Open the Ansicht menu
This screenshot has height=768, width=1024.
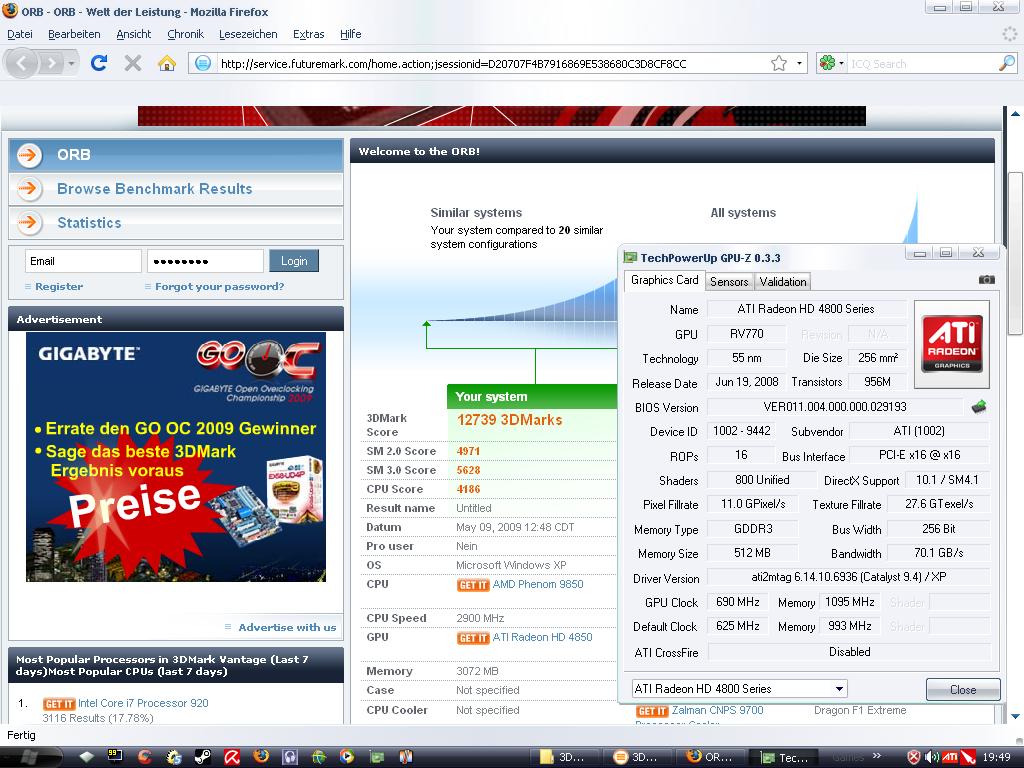[134, 34]
